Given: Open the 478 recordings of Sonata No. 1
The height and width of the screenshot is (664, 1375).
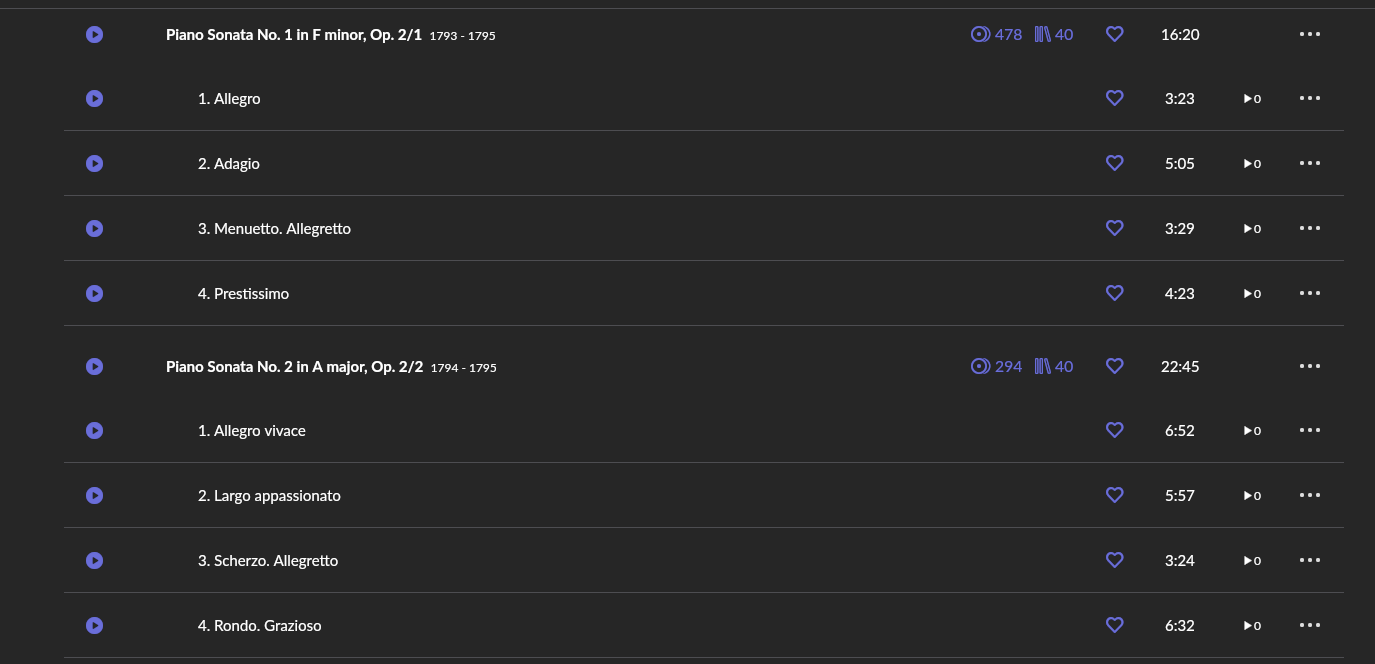Looking at the screenshot, I should pos(997,35).
